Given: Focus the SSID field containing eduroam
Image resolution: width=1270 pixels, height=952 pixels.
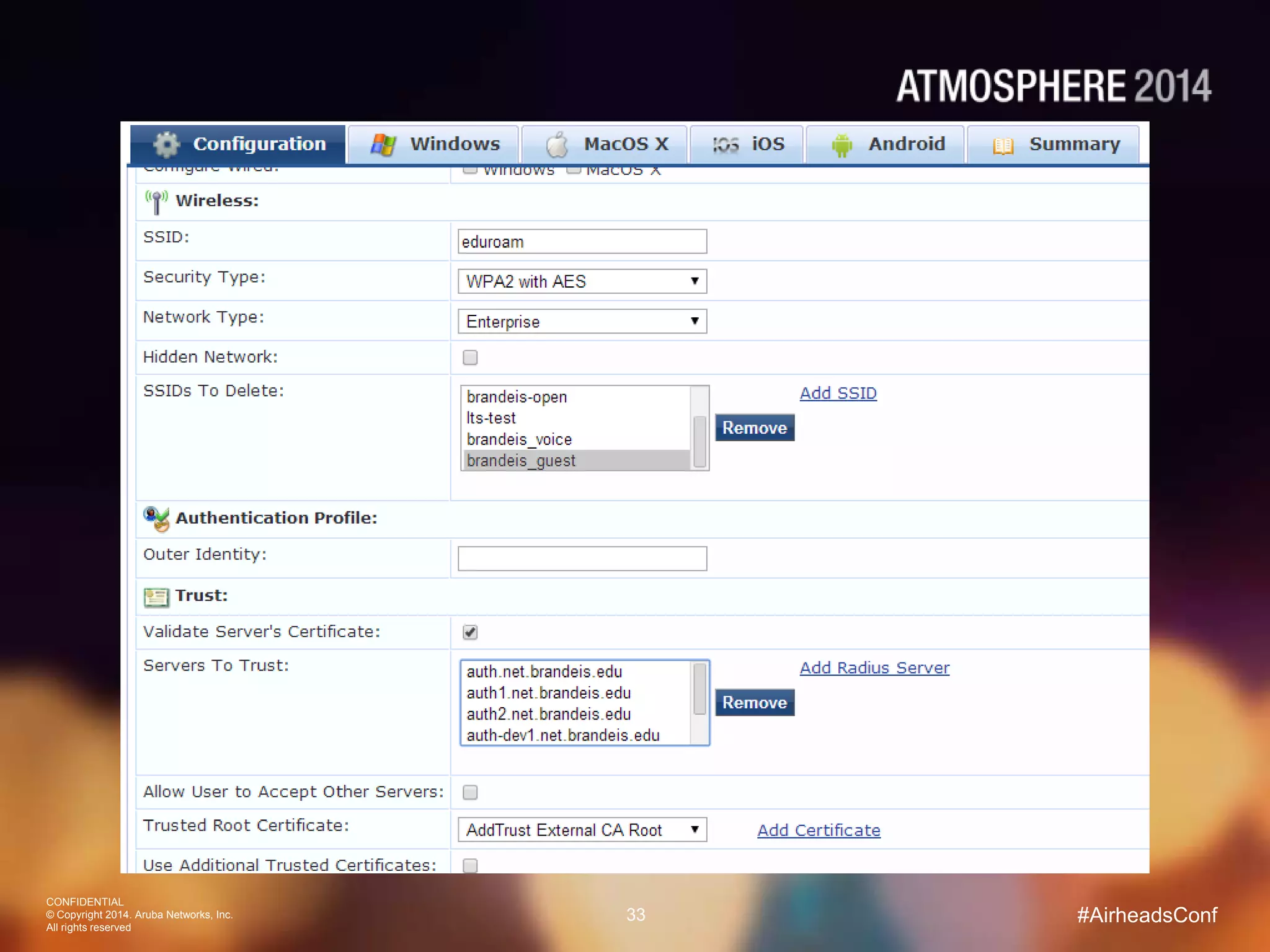Looking at the screenshot, I should (x=582, y=242).
